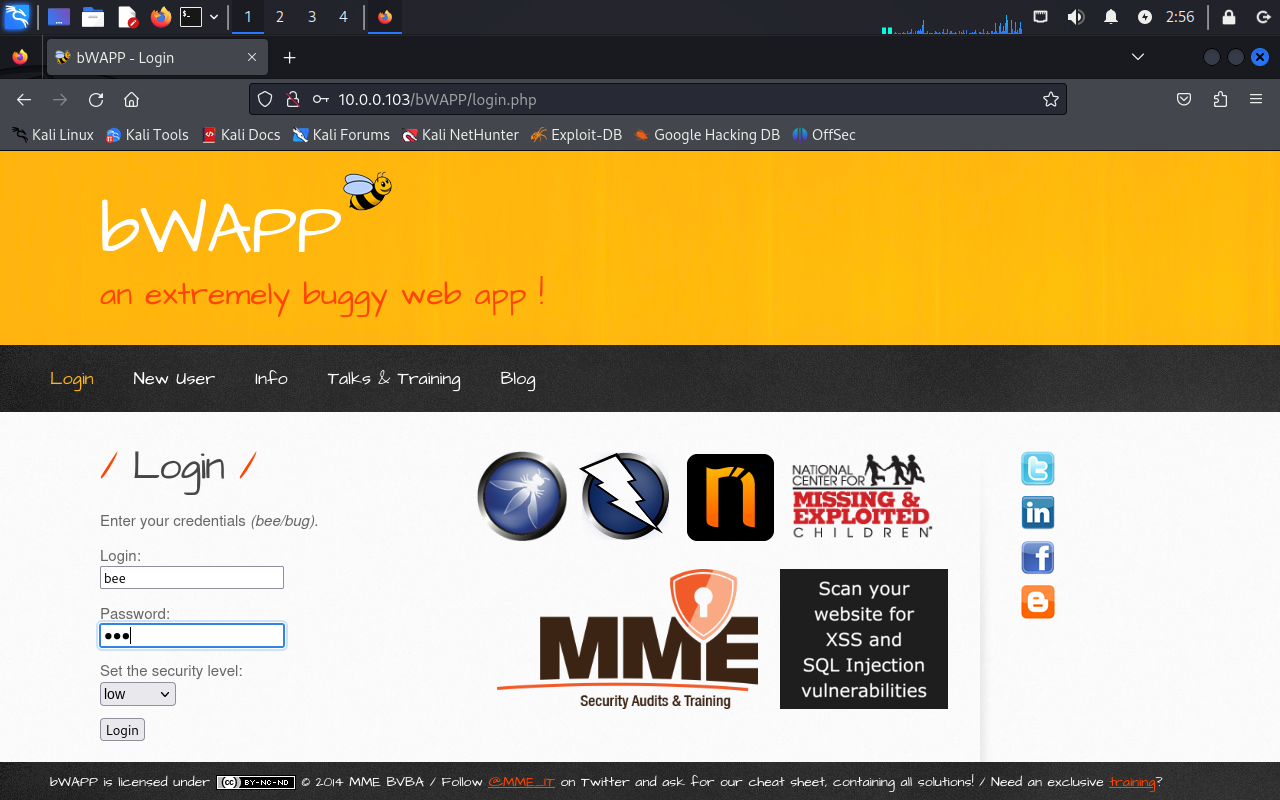Screen dimensions: 1280x800
Task: Open the Kali Tools bookmark
Action: pyautogui.click(x=147, y=135)
